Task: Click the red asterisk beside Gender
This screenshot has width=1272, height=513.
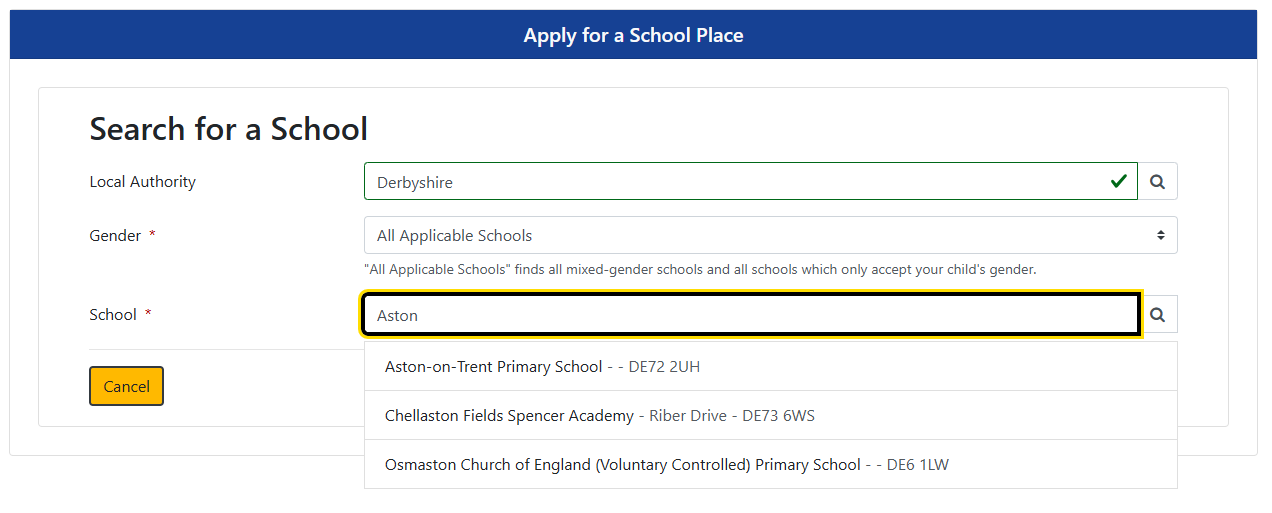Action: [x=153, y=236]
